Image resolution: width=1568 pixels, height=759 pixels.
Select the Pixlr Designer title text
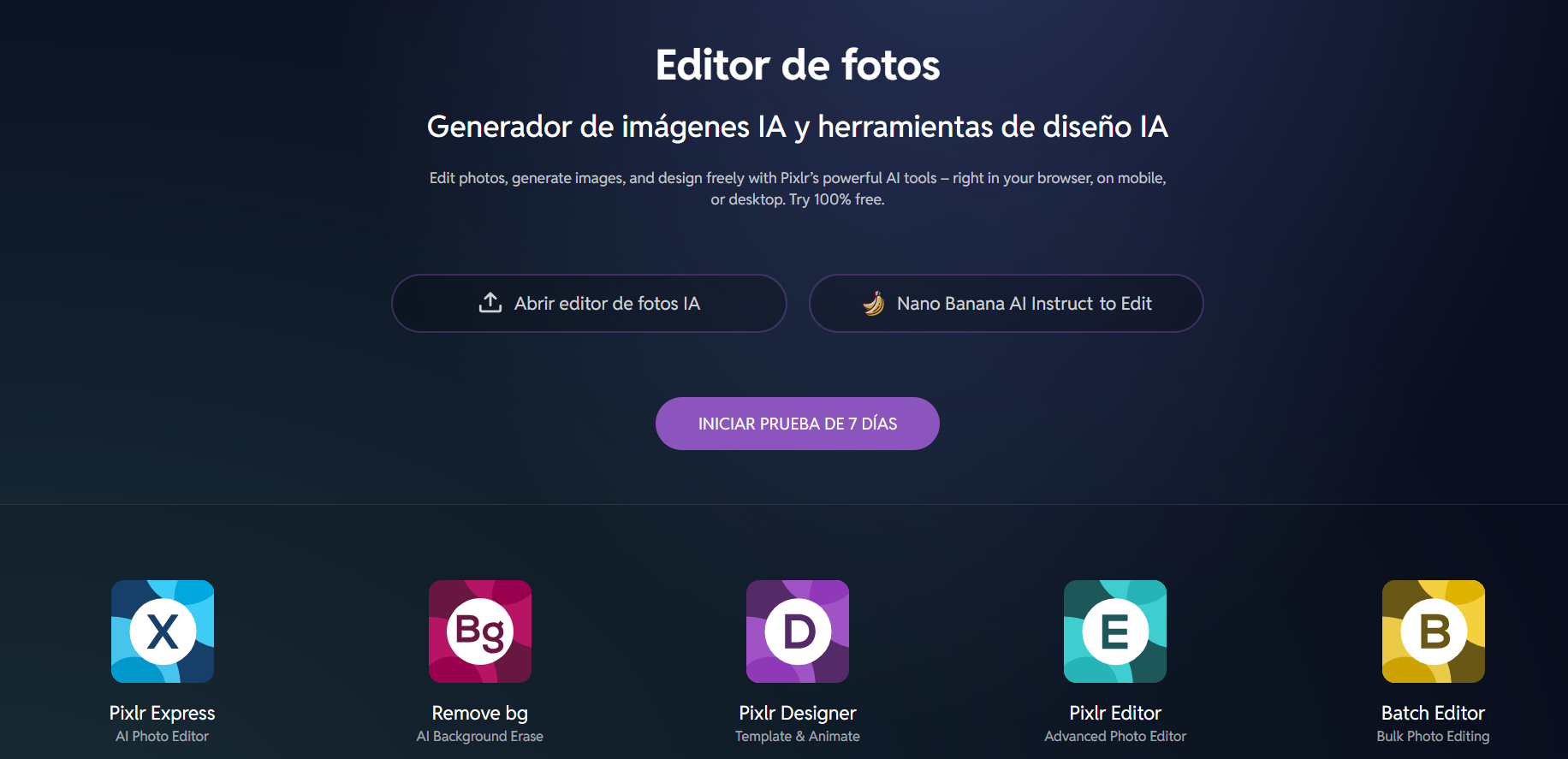[798, 713]
